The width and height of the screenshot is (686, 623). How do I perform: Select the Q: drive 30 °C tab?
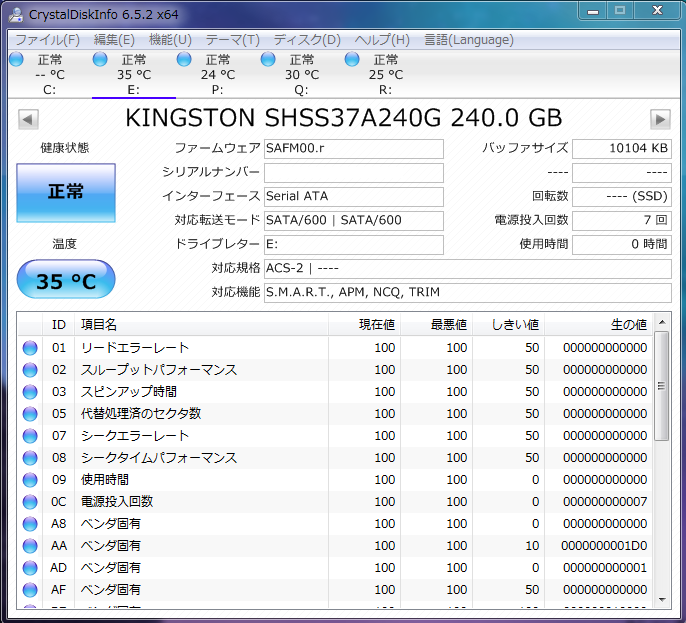pyautogui.click(x=302, y=74)
